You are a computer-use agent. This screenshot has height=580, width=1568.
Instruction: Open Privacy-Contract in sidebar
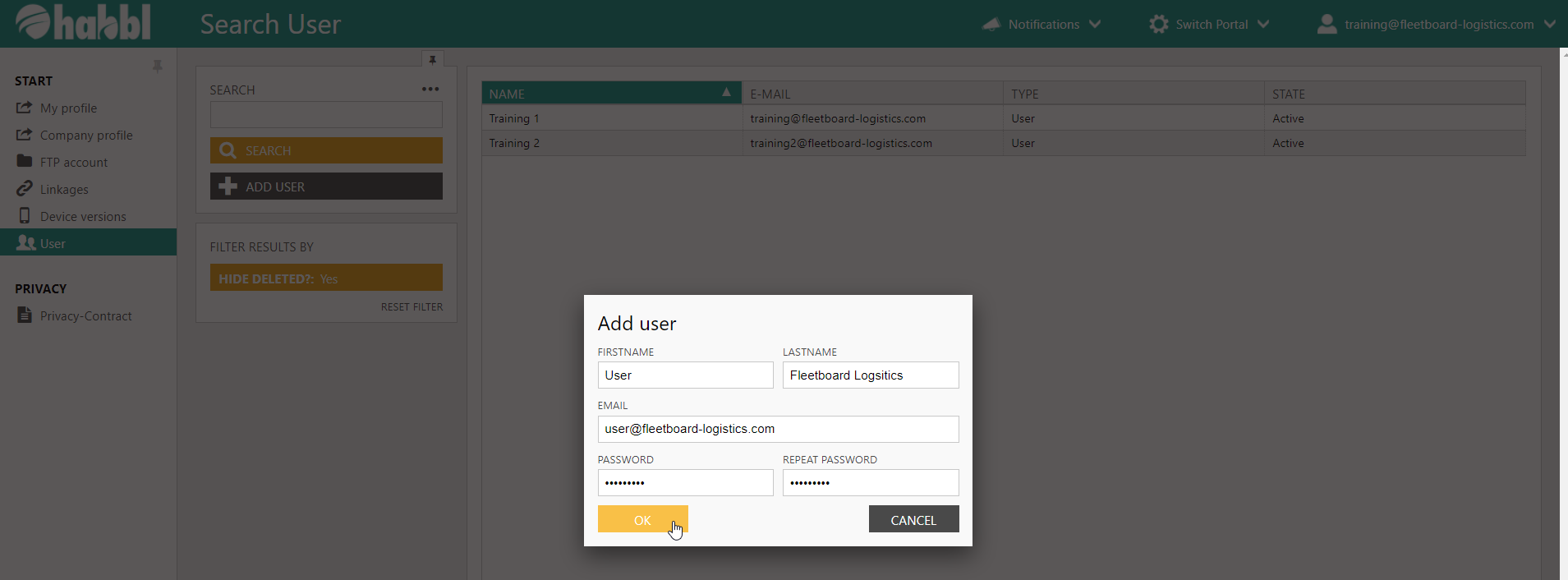point(85,315)
